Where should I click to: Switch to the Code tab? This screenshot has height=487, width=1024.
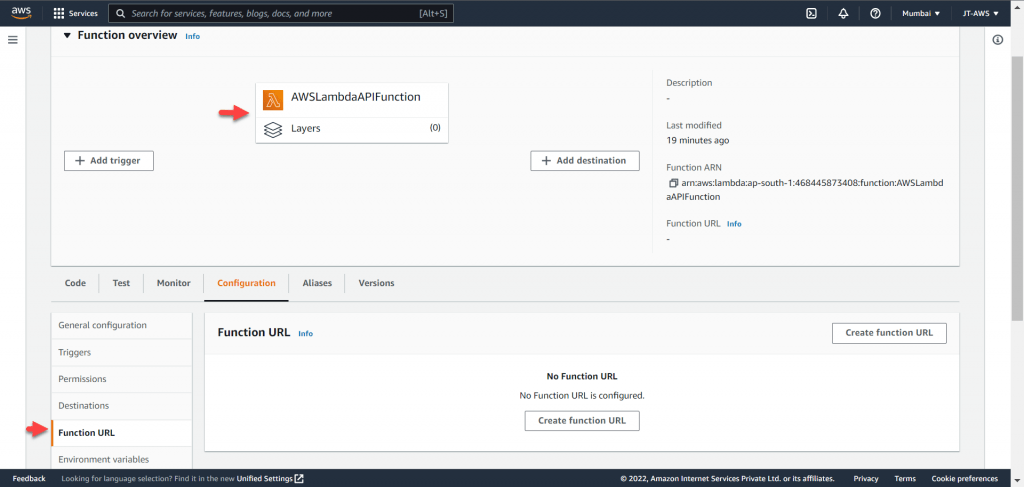[x=75, y=283]
